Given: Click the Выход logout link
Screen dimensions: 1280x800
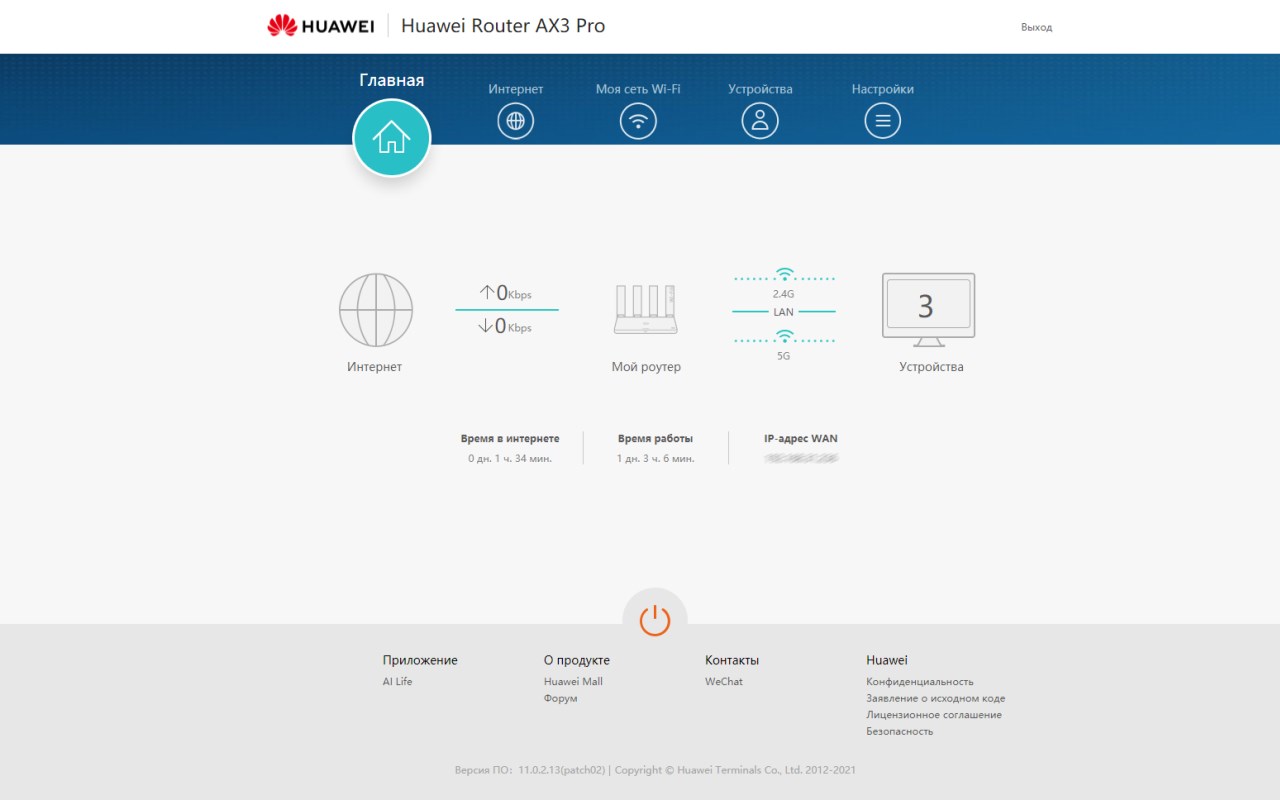Looking at the screenshot, I should (x=1037, y=27).
